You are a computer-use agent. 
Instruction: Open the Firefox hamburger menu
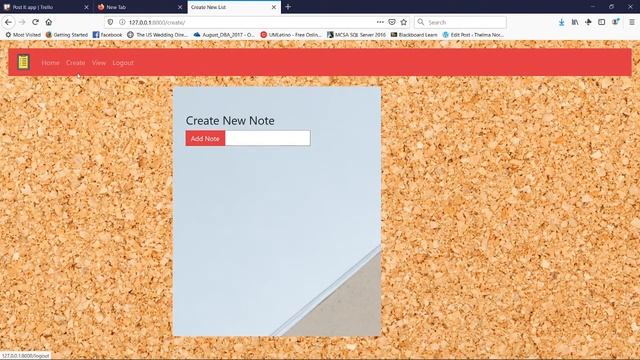pos(631,22)
